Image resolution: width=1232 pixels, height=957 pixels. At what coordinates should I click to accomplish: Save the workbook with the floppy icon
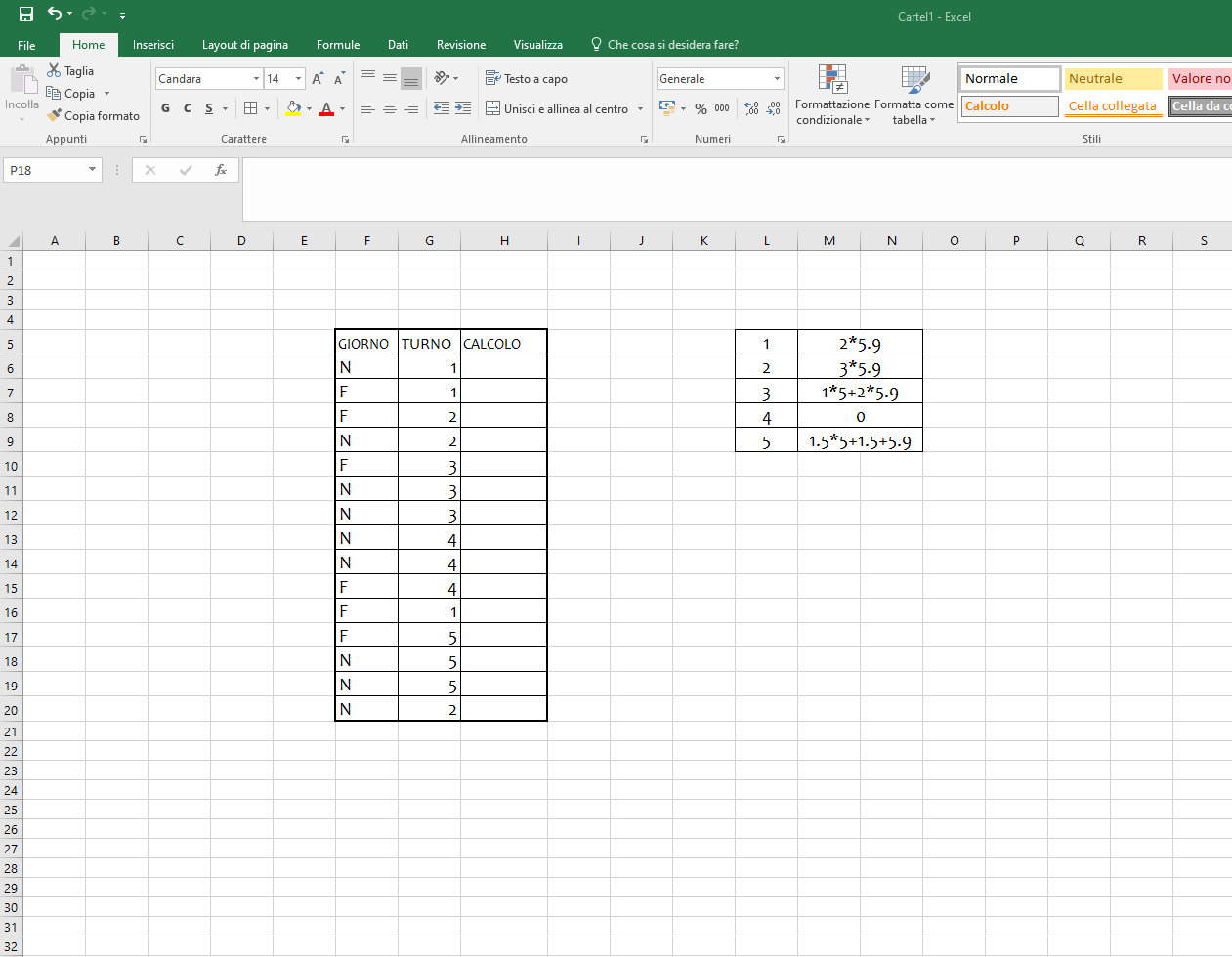[x=26, y=14]
